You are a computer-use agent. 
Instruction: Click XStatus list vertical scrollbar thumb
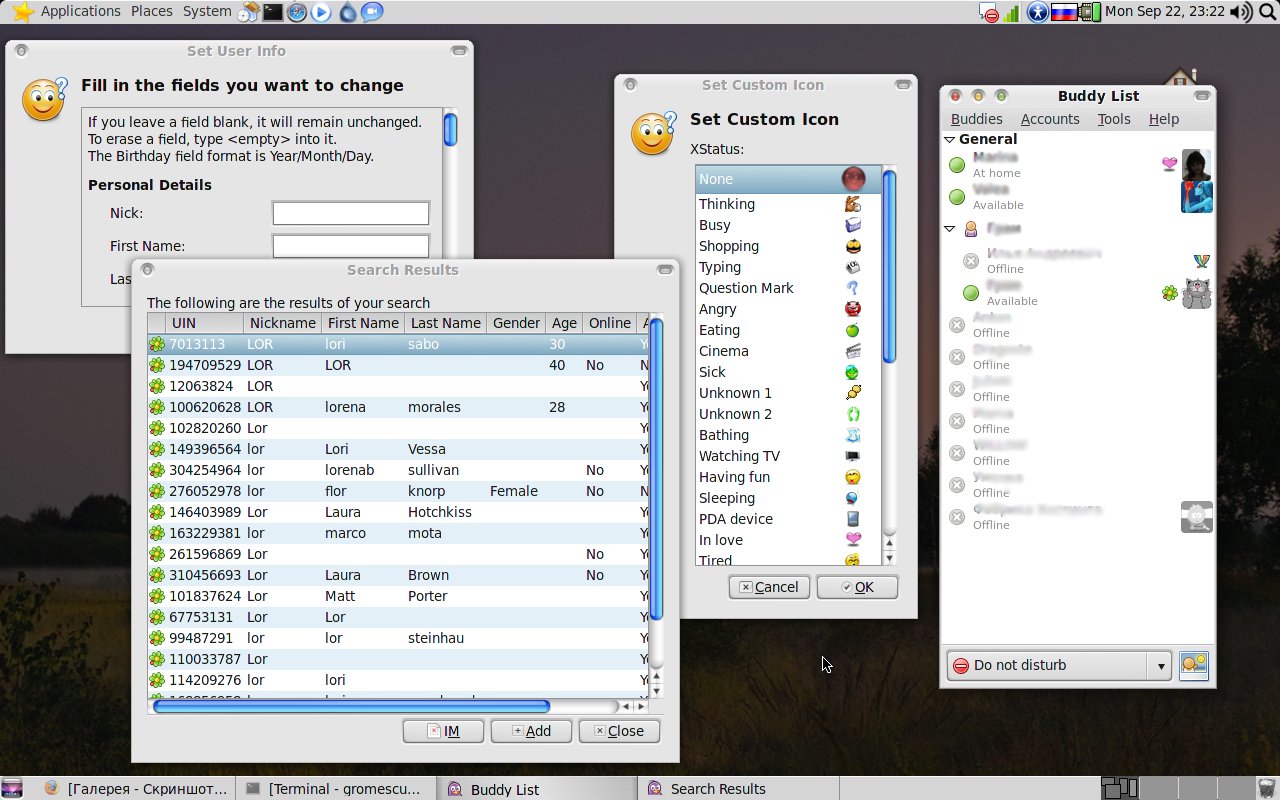(x=889, y=267)
